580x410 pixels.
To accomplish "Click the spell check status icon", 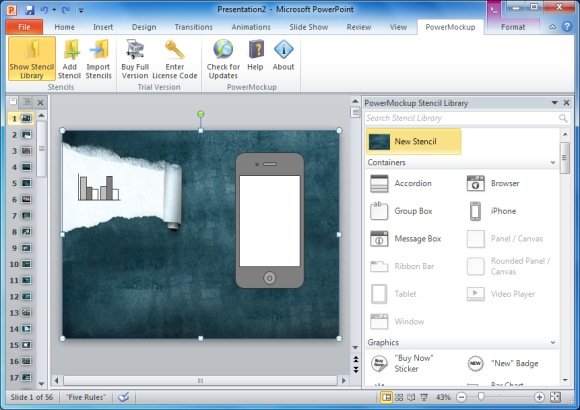I will 124,397.
